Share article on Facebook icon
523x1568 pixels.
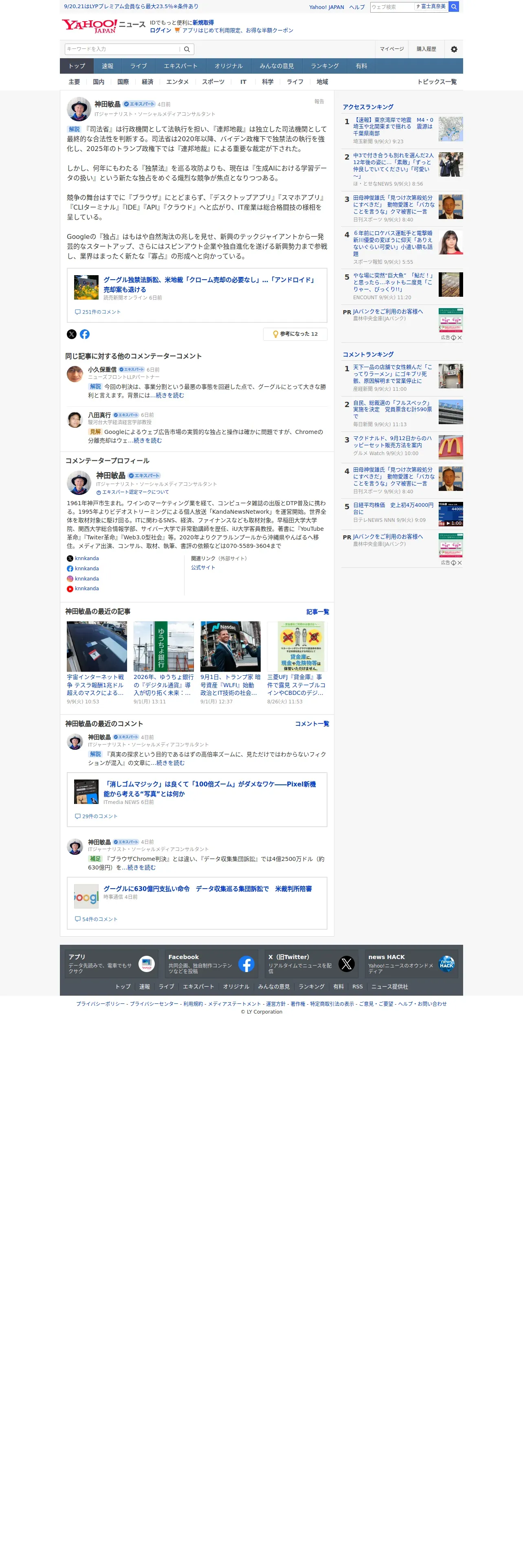pos(85,334)
